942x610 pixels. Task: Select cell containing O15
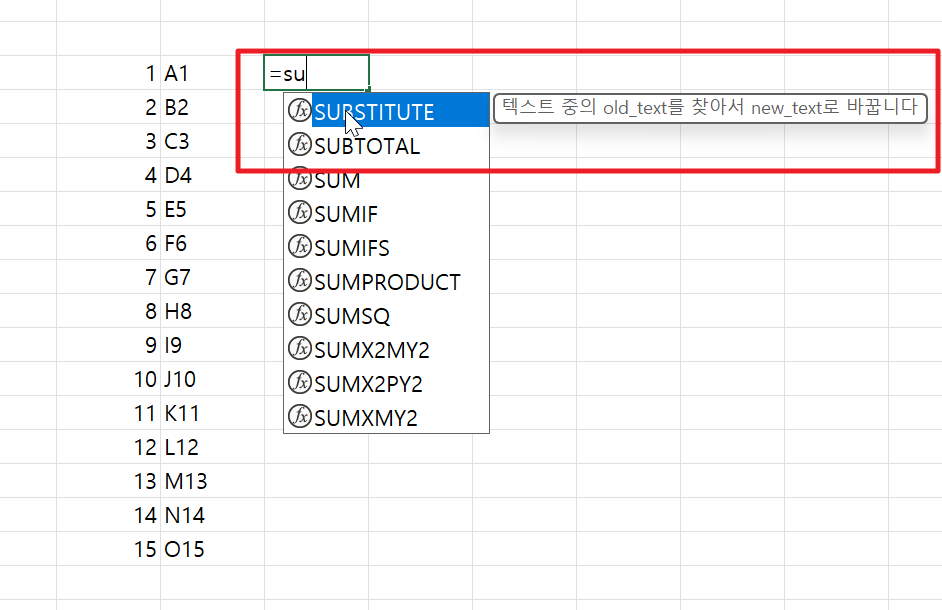[x=213, y=548]
